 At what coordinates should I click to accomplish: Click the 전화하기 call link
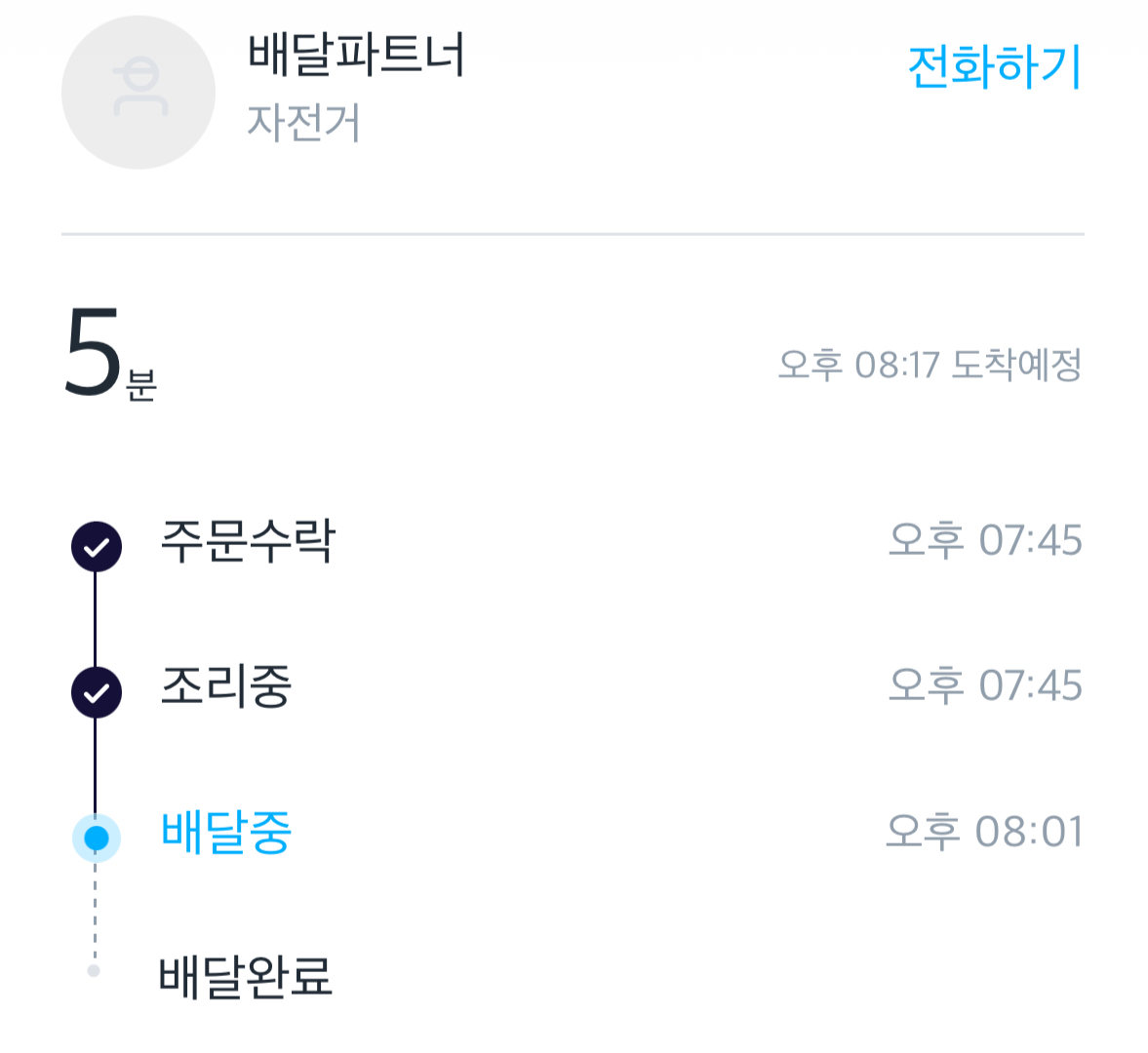pos(994,66)
